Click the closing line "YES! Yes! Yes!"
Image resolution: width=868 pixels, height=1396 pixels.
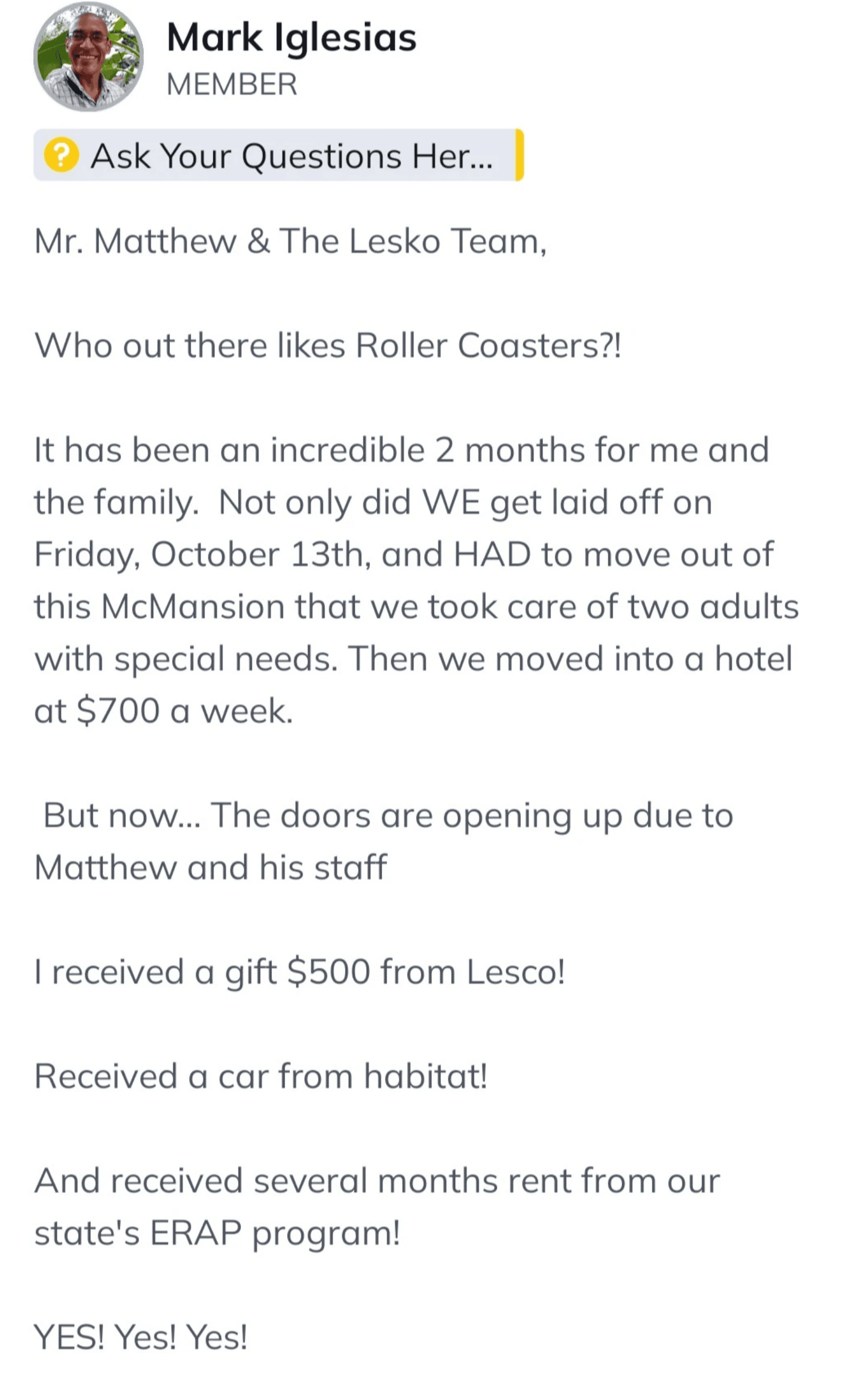tap(140, 1338)
